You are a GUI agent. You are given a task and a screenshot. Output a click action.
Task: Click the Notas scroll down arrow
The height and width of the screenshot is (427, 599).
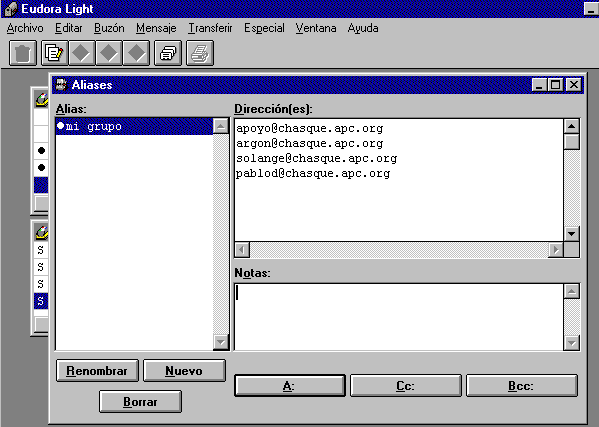coord(571,343)
